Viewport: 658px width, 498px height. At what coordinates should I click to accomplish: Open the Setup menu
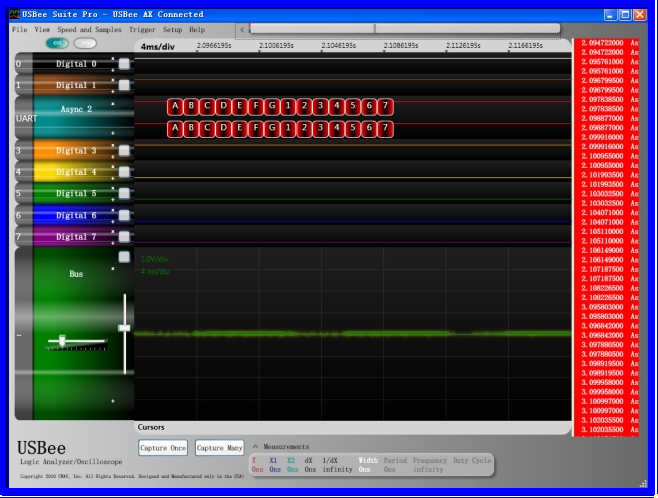(172, 29)
